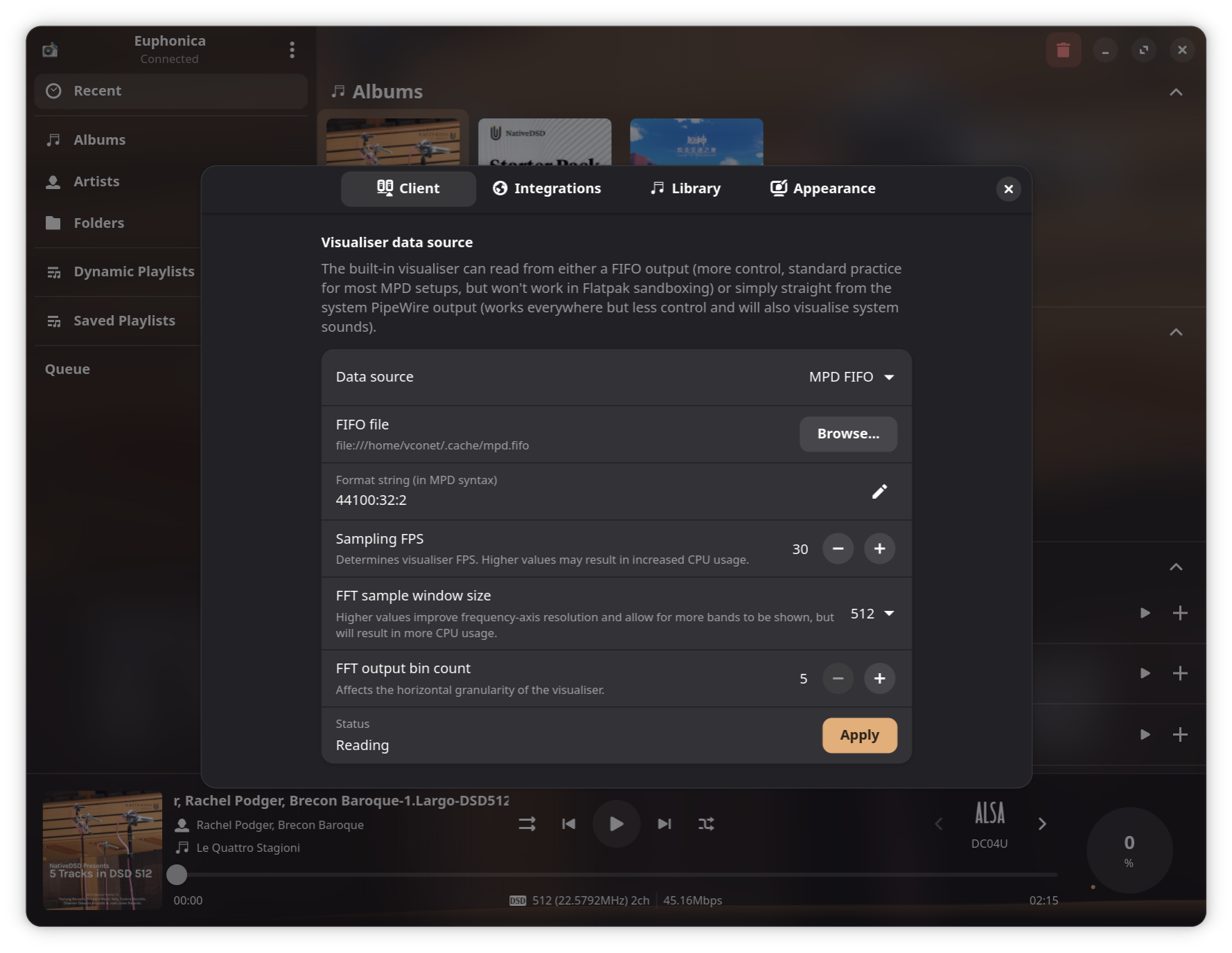Screen dimensions: 1232x953
Task: Collapse the Albums section chevron
Action: 1176,92
